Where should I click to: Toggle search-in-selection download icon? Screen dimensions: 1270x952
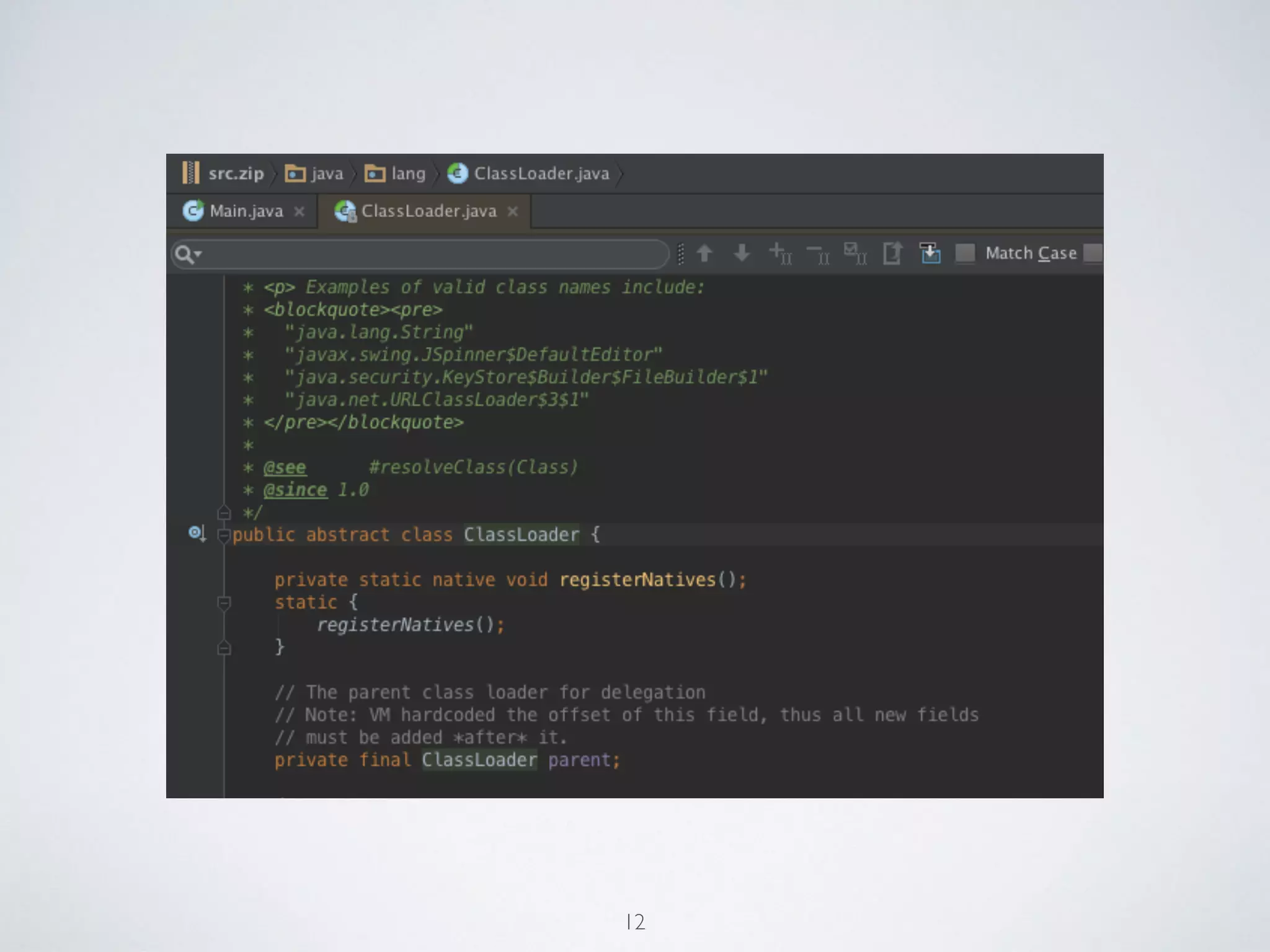click(930, 253)
